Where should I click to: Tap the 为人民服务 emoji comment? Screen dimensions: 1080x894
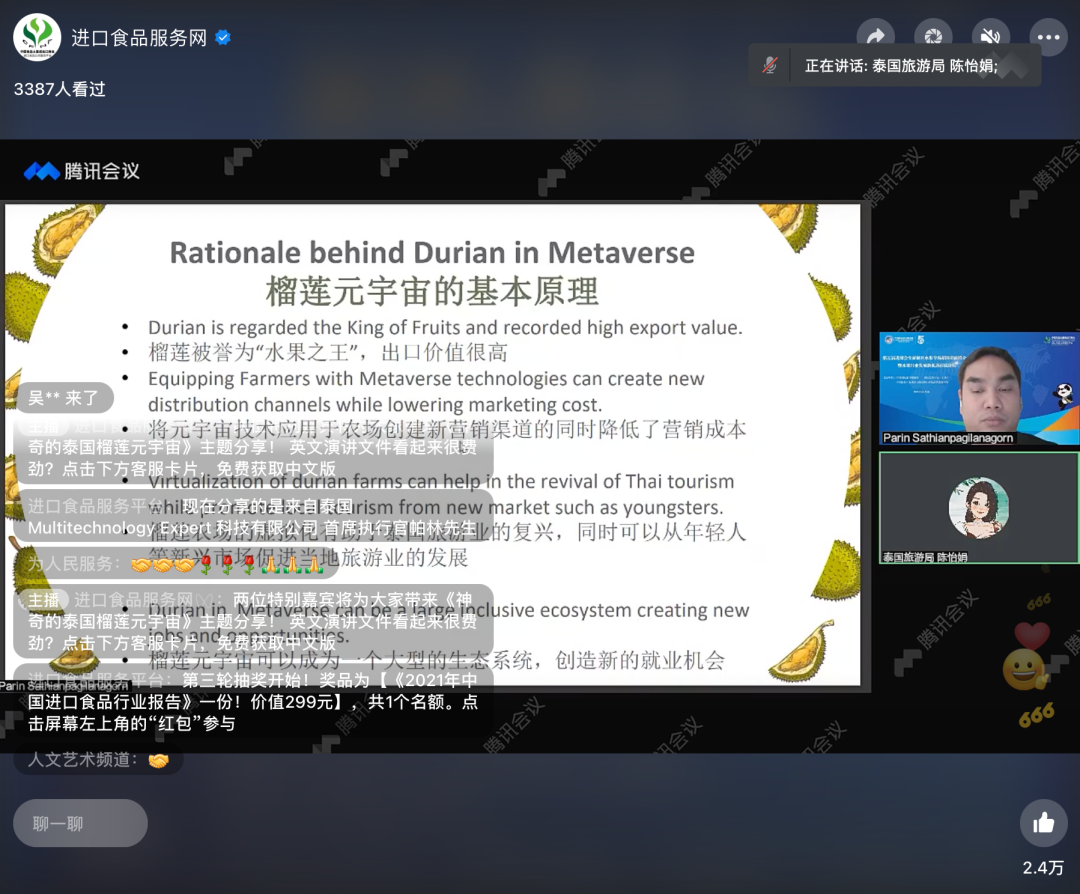point(176,564)
